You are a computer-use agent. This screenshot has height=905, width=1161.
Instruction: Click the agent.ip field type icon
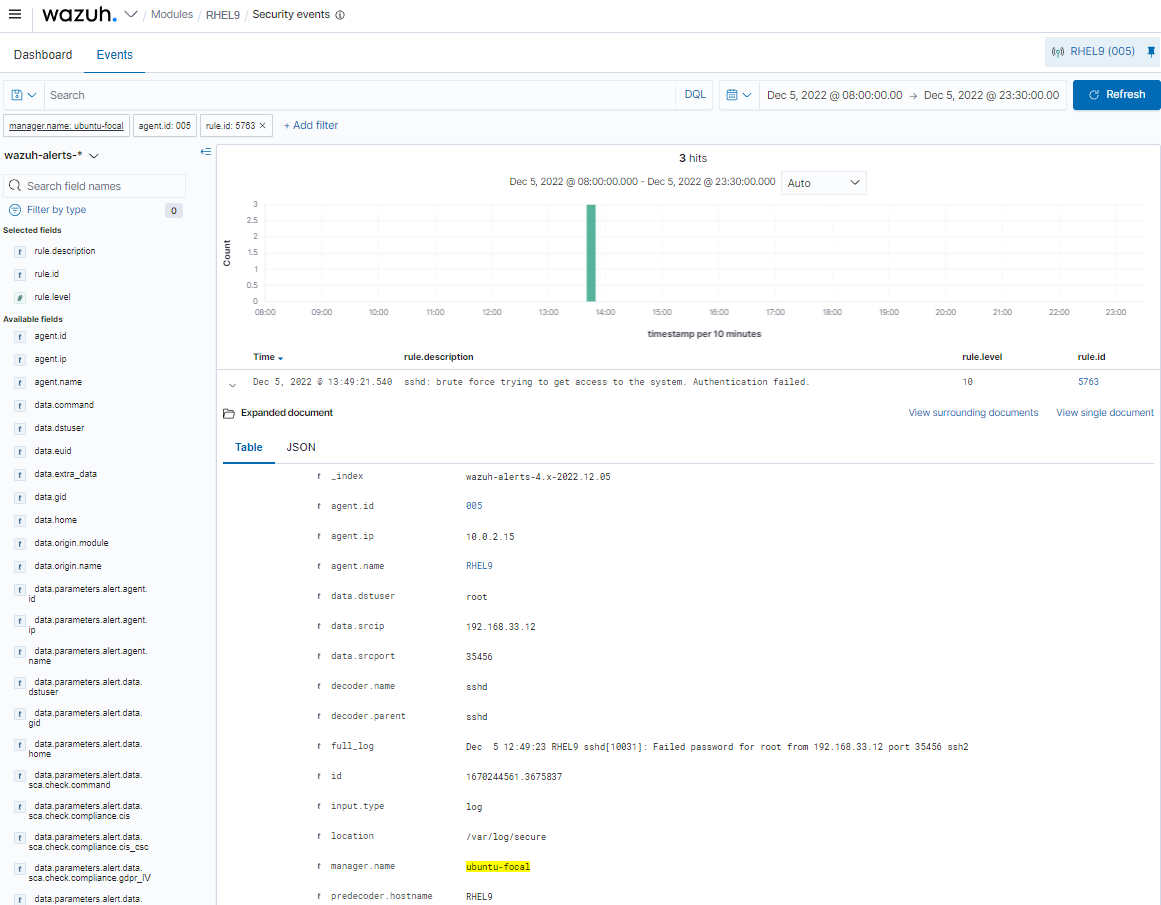click(x=20, y=360)
